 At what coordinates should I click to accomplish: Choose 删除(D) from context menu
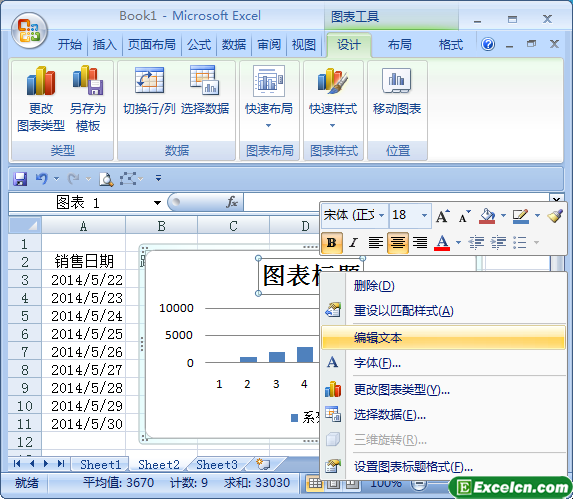(x=443, y=286)
